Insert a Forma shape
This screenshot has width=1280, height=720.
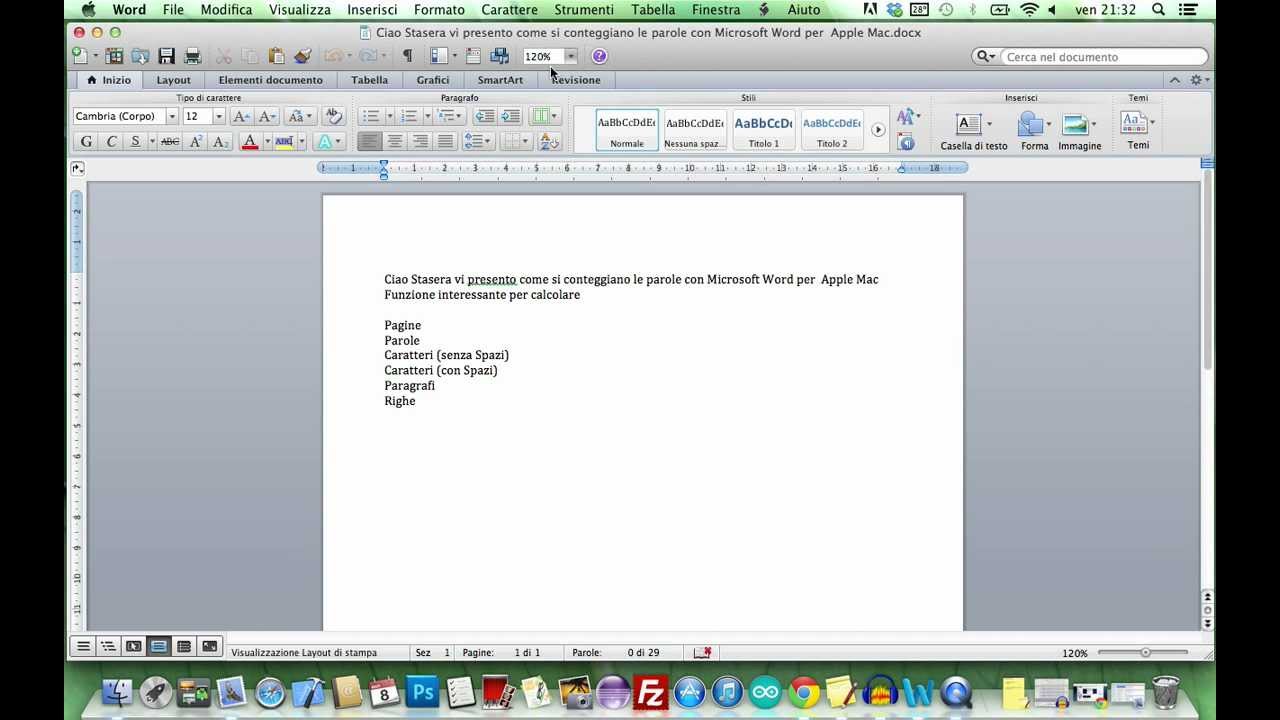[x=1034, y=131]
